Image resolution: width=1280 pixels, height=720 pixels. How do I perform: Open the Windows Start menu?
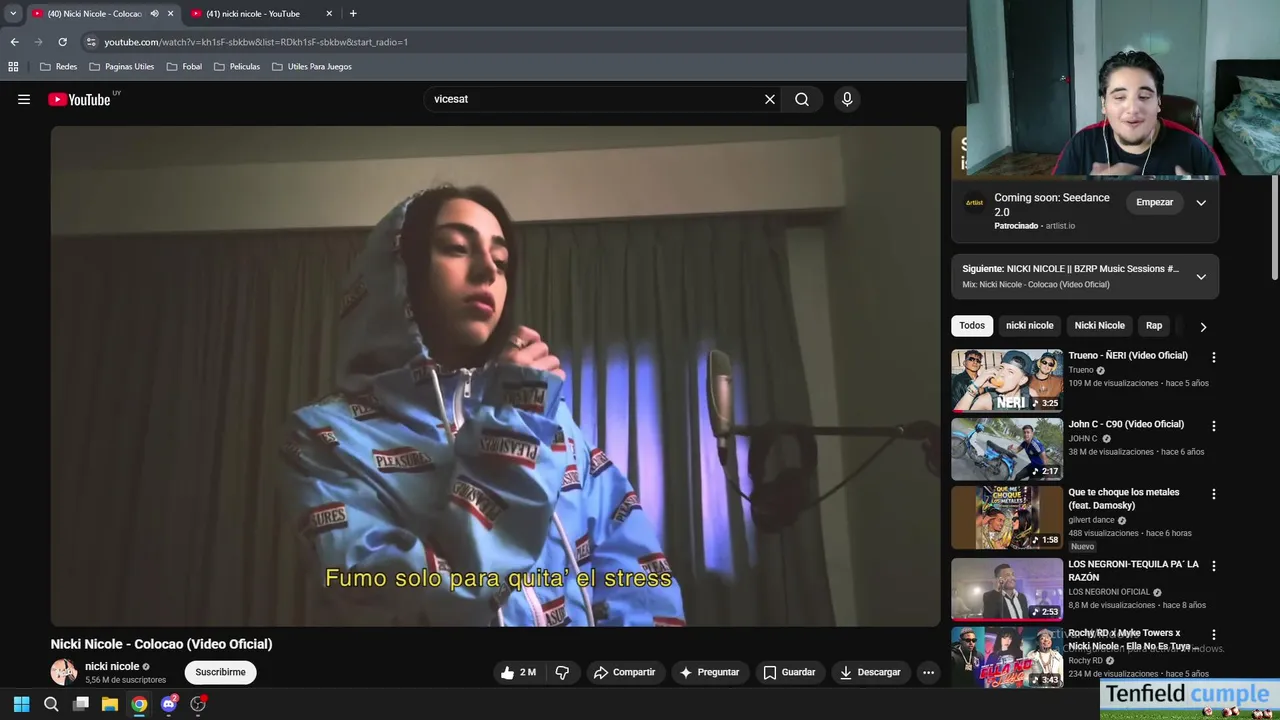click(x=22, y=704)
